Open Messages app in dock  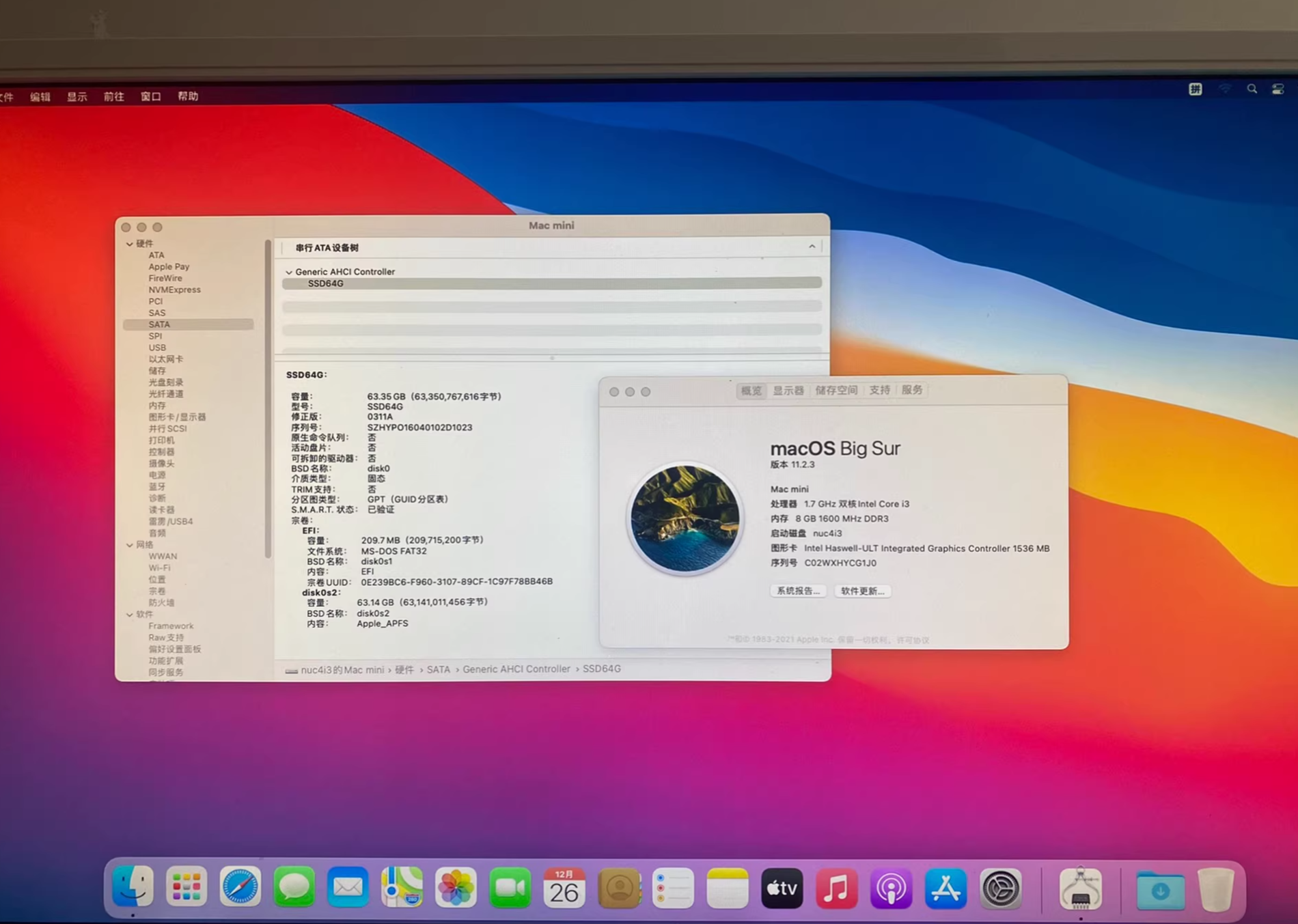tap(294, 887)
